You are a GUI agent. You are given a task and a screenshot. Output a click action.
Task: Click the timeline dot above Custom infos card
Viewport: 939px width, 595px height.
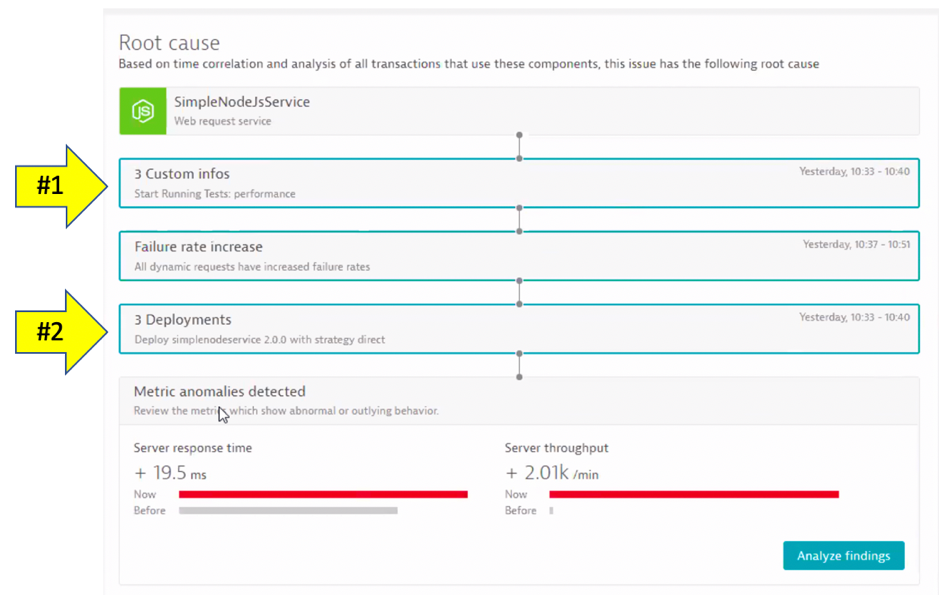click(x=519, y=134)
